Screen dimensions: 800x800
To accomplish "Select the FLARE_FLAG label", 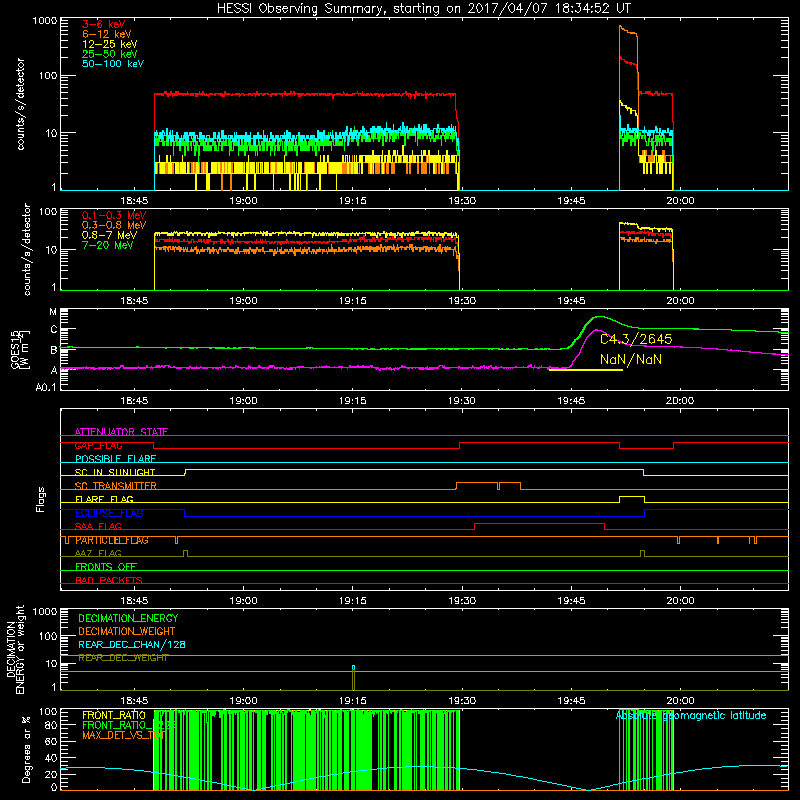I will click(104, 499).
